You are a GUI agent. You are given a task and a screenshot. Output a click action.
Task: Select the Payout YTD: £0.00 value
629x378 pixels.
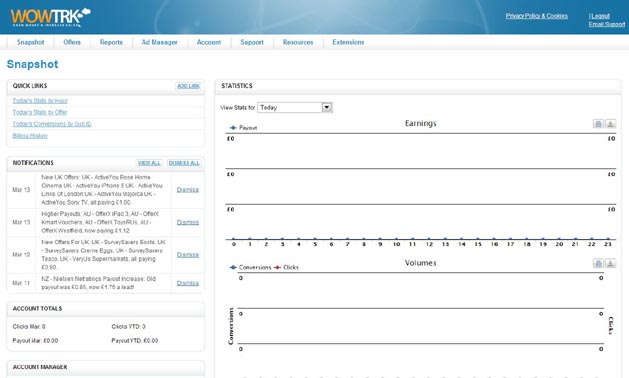click(x=135, y=341)
